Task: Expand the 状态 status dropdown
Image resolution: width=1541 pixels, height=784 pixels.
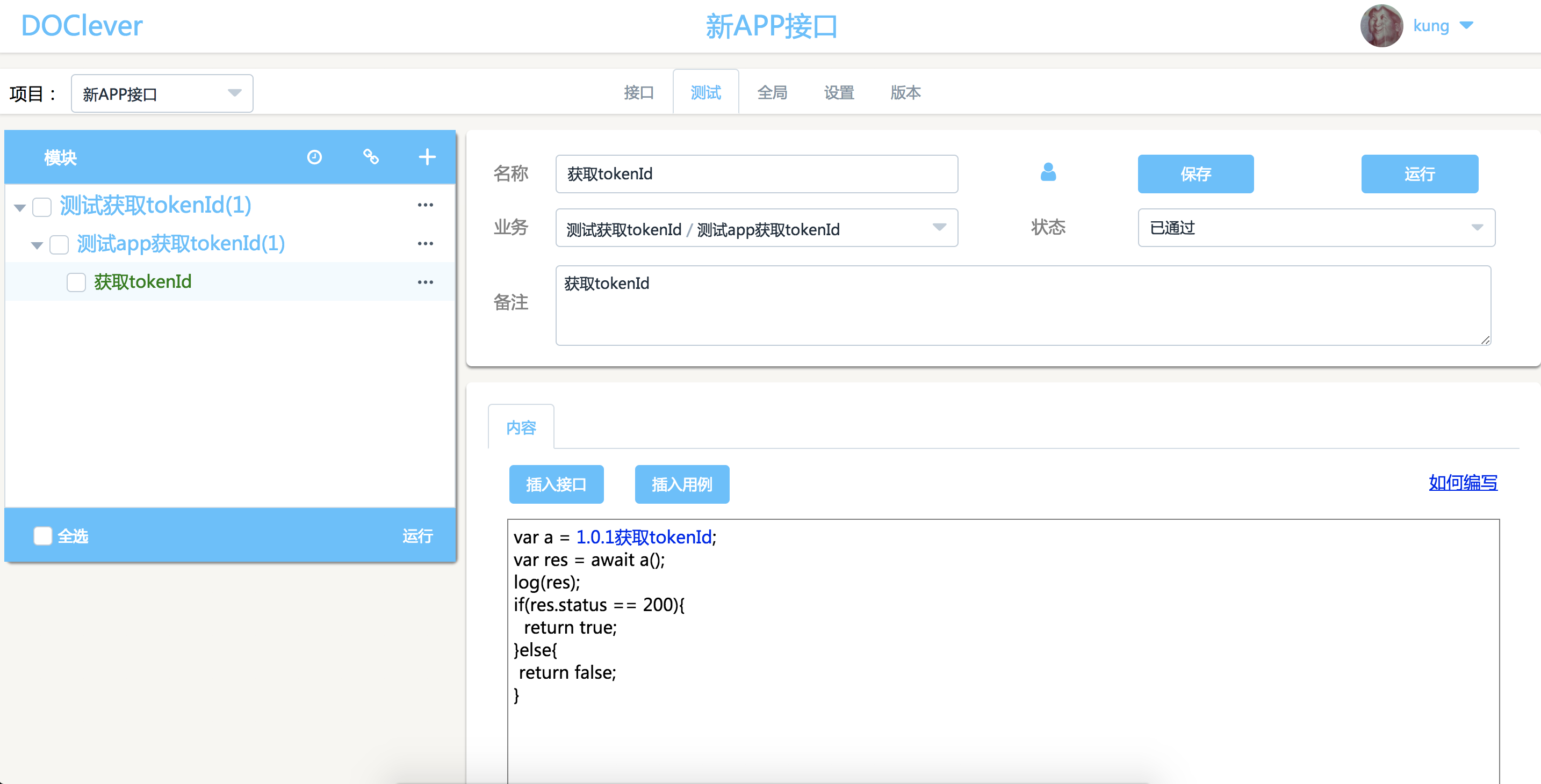Action: 1315,228
